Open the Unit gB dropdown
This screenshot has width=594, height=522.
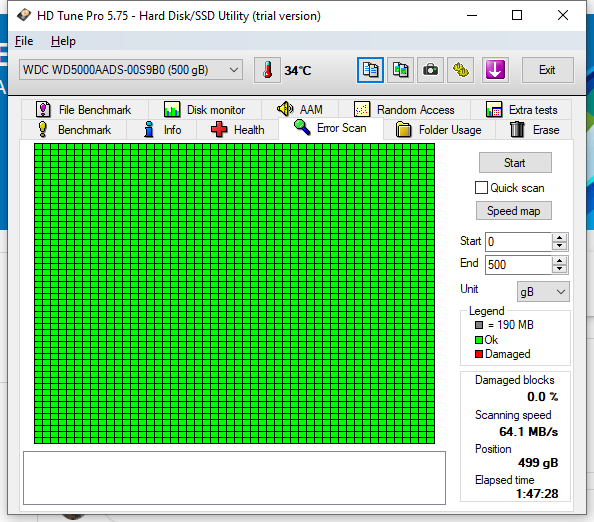coord(543,292)
